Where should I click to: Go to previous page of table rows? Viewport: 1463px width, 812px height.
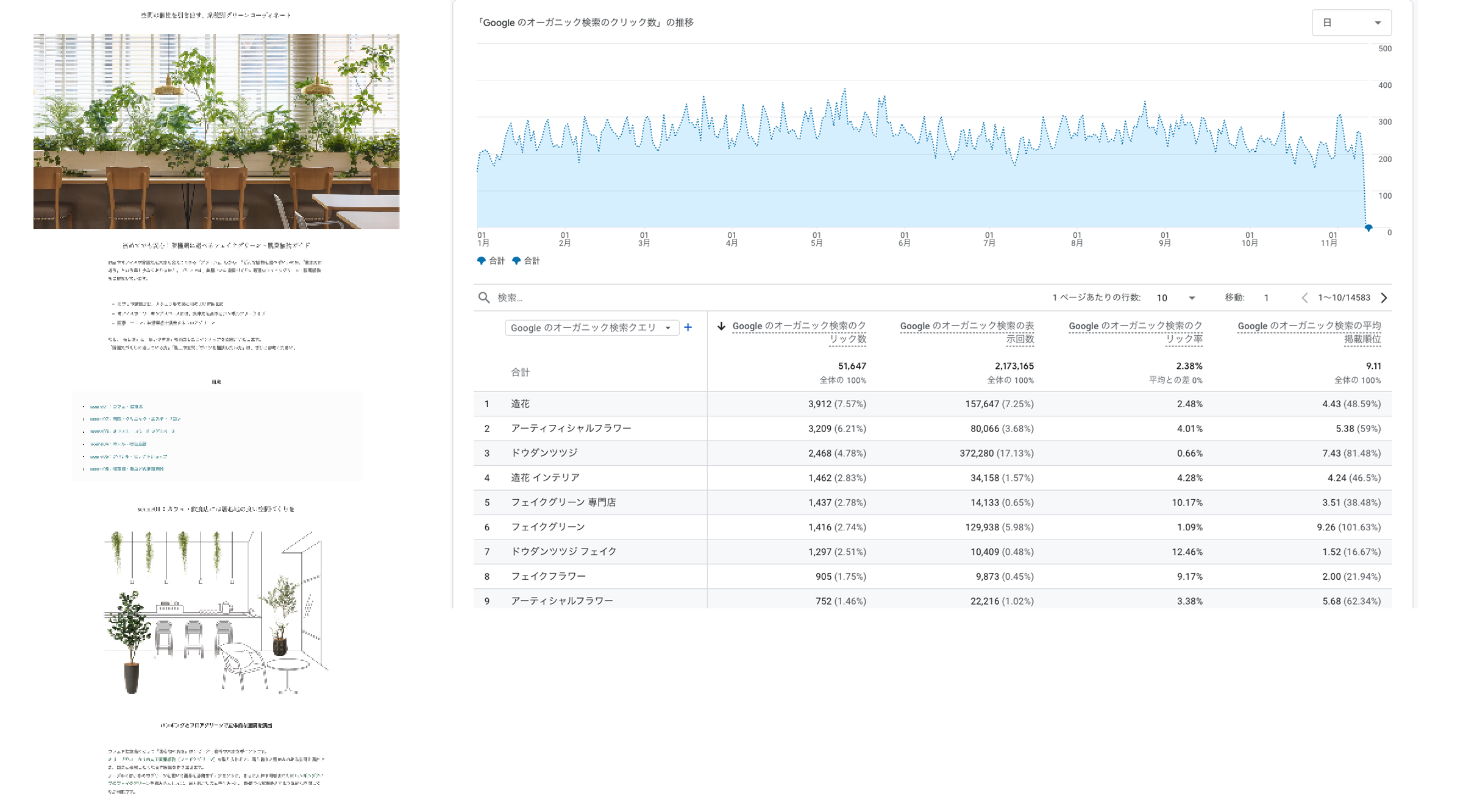[1305, 297]
